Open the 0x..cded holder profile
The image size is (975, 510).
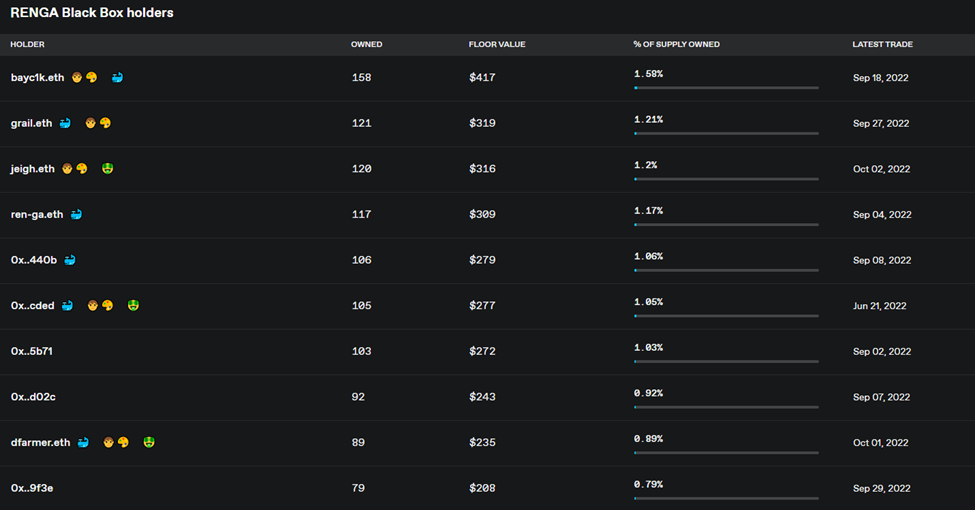click(x=32, y=305)
